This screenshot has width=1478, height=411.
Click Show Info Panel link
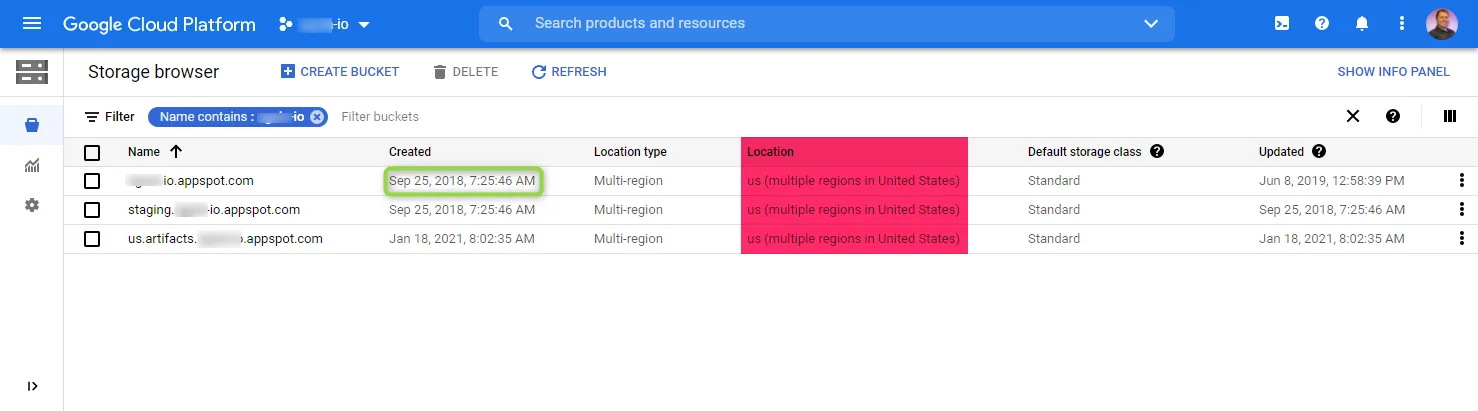coord(1393,72)
